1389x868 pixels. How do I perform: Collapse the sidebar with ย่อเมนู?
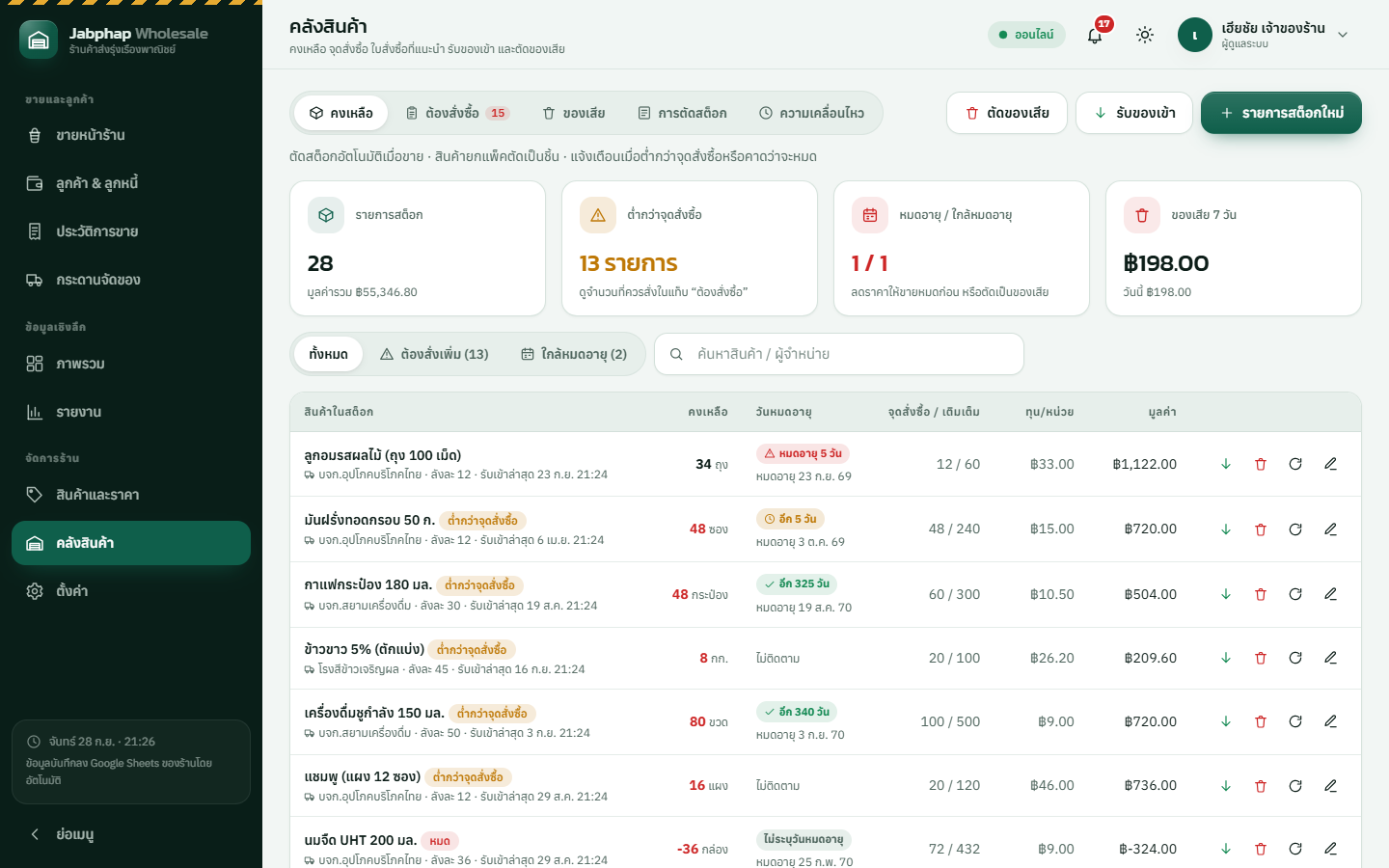pyautogui.click(x=131, y=834)
